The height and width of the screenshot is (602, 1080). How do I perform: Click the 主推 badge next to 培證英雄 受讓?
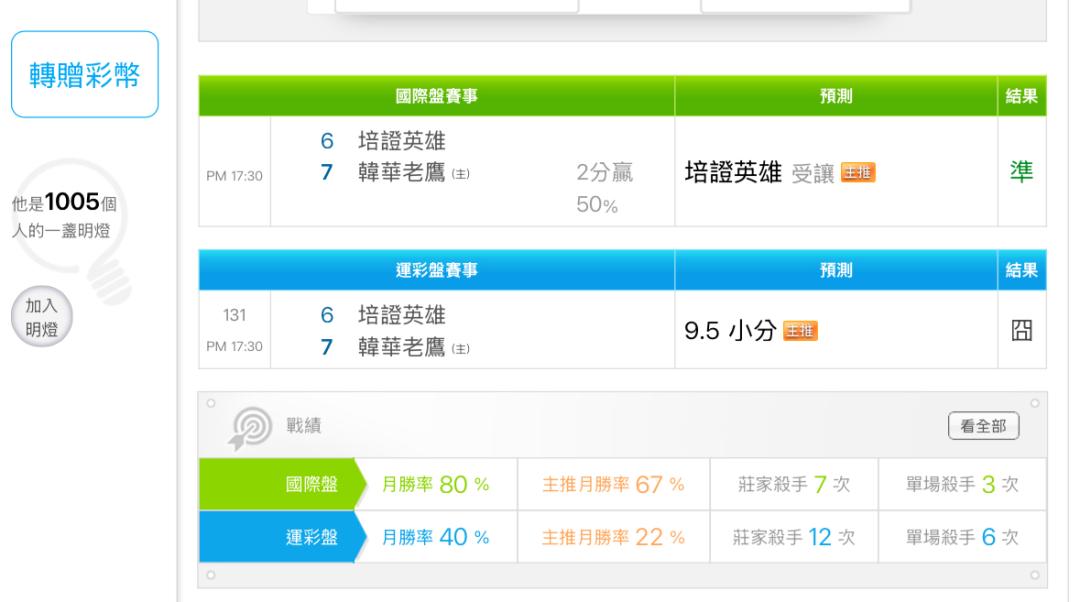point(858,173)
